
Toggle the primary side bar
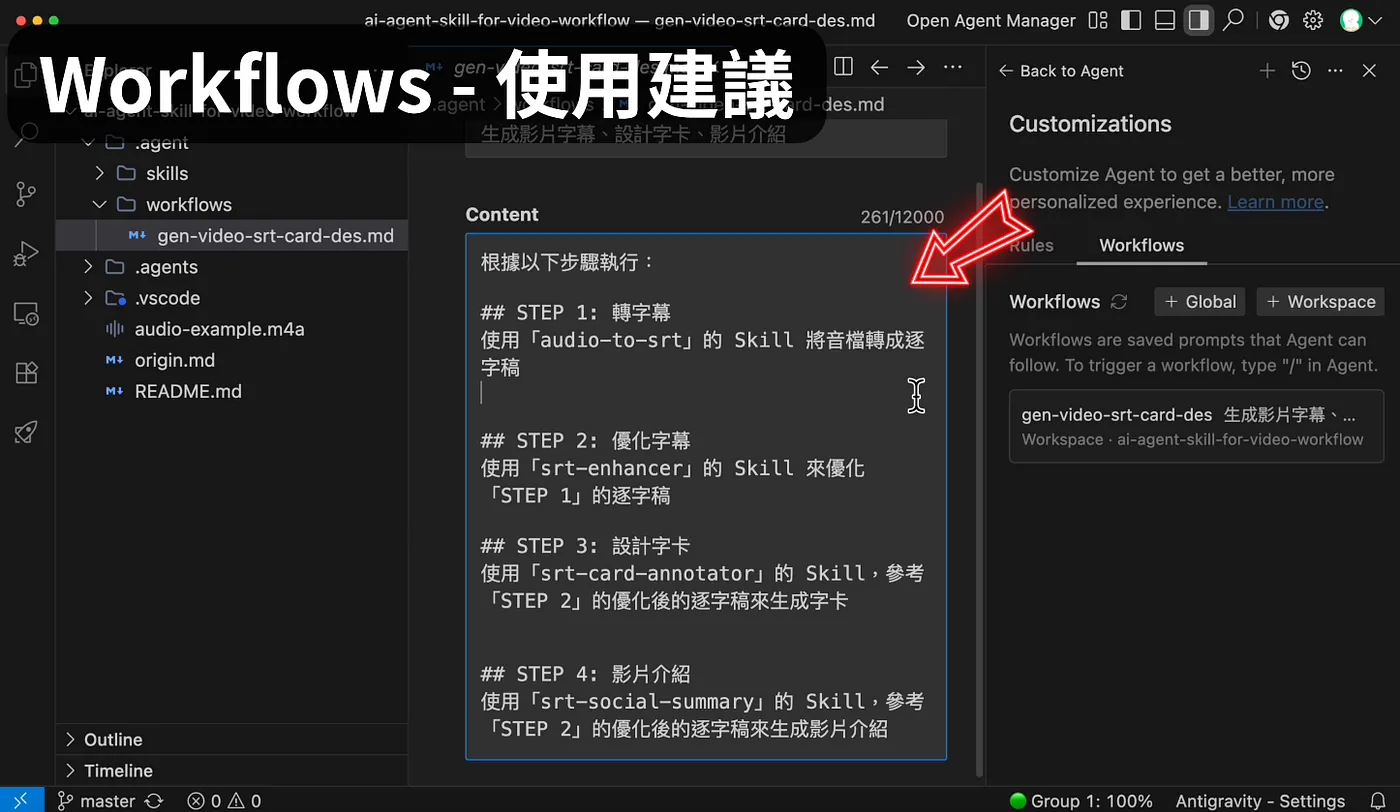point(1131,20)
